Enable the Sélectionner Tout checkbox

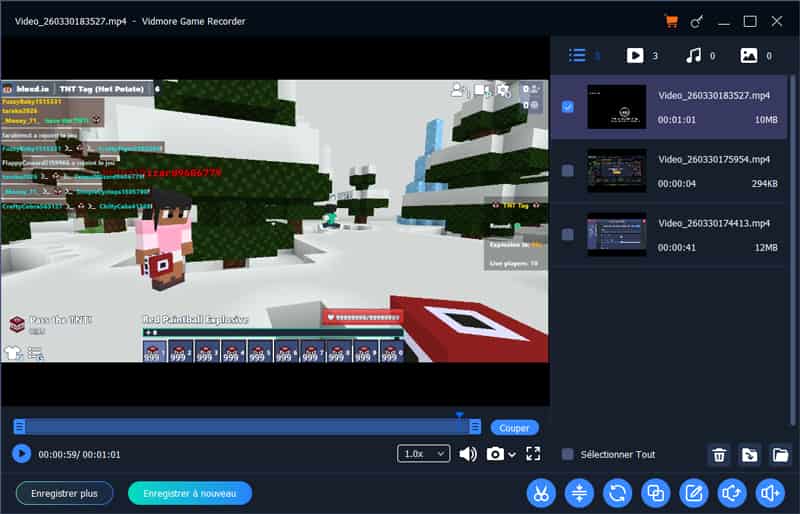pyautogui.click(x=568, y=454)
